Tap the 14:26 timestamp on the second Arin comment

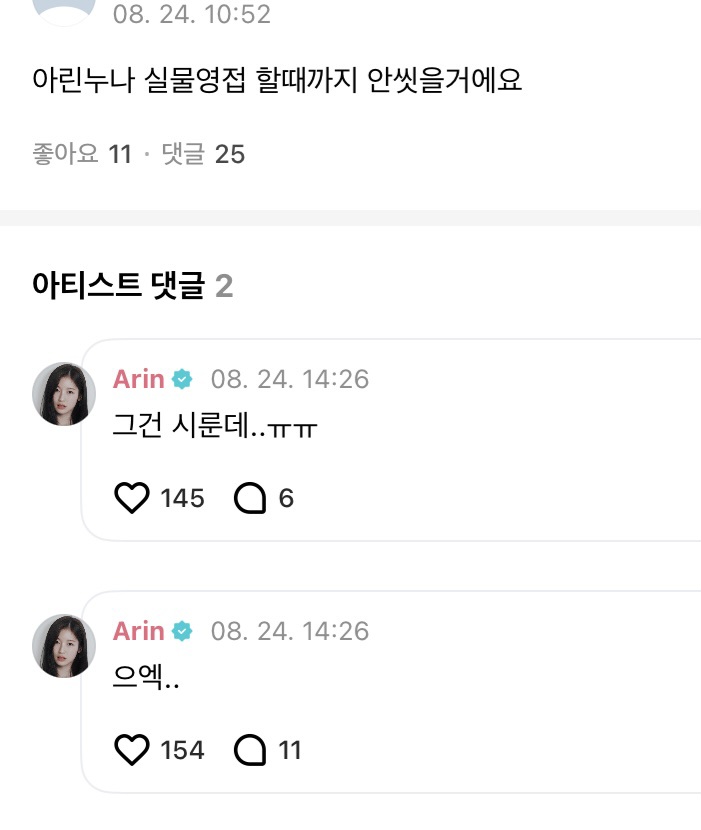tap(289, 631)
